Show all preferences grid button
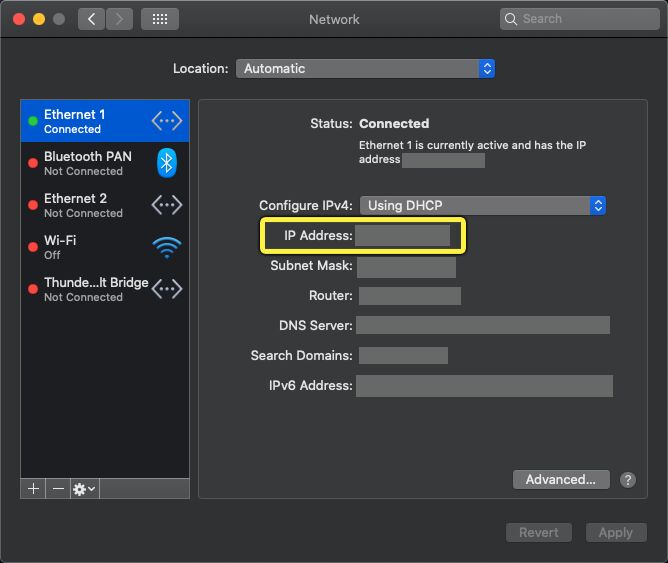Image resolution: width=668 pixels, height=563 pixels. pos(160,19)
